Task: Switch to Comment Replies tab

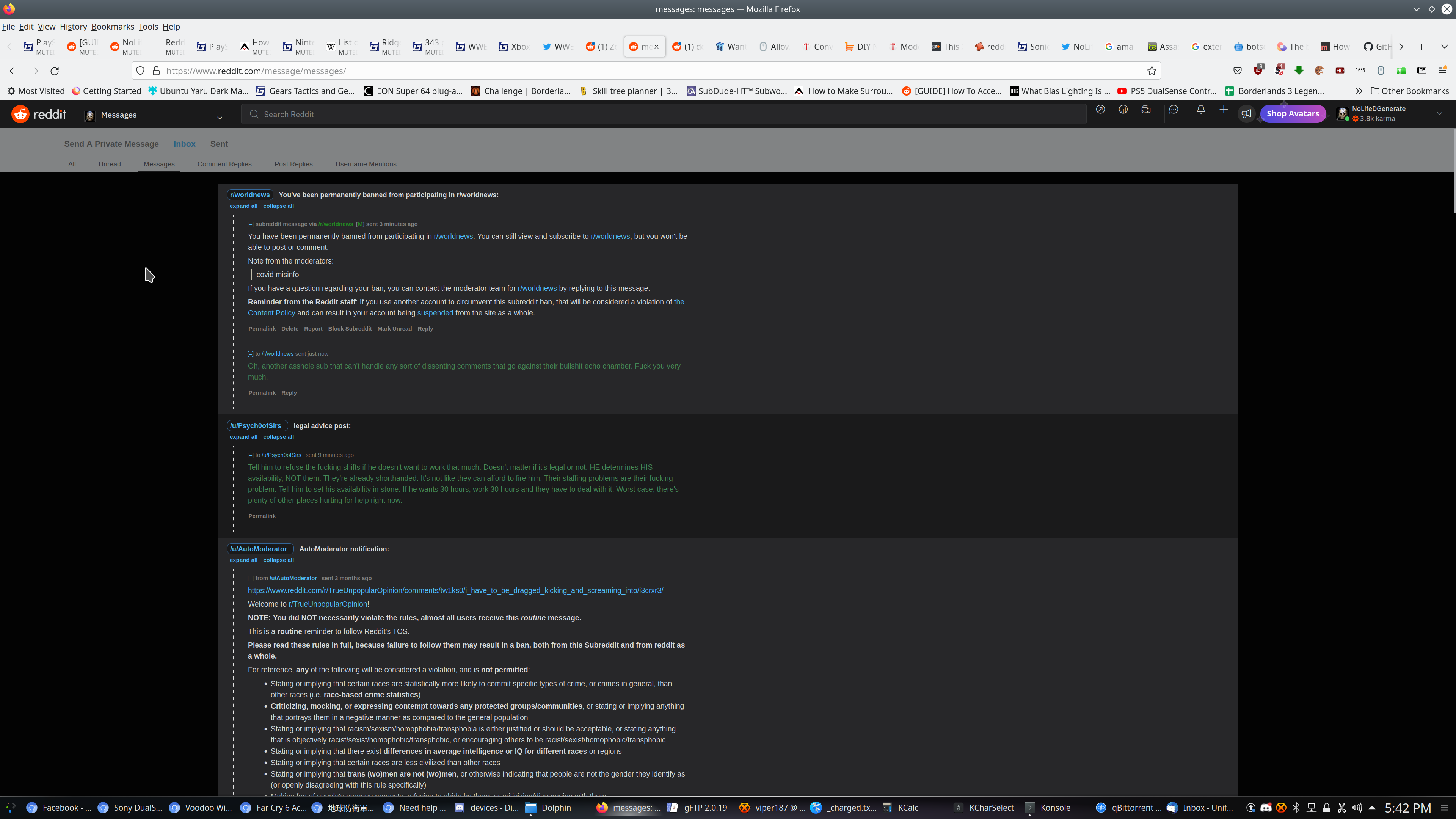Action: tap(224, 164)
